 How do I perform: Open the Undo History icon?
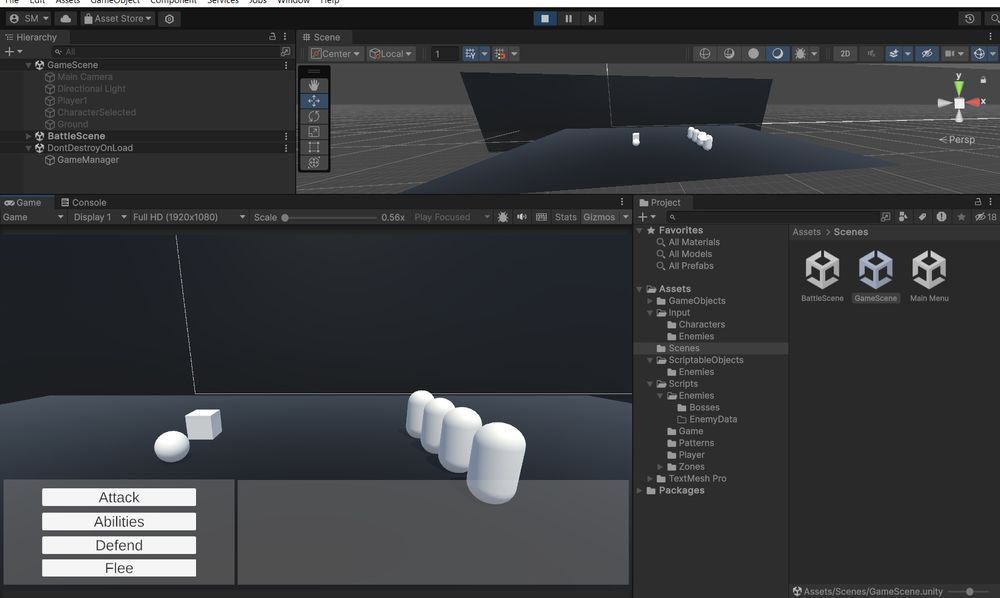pyautogui.click(x=969, y=18)
